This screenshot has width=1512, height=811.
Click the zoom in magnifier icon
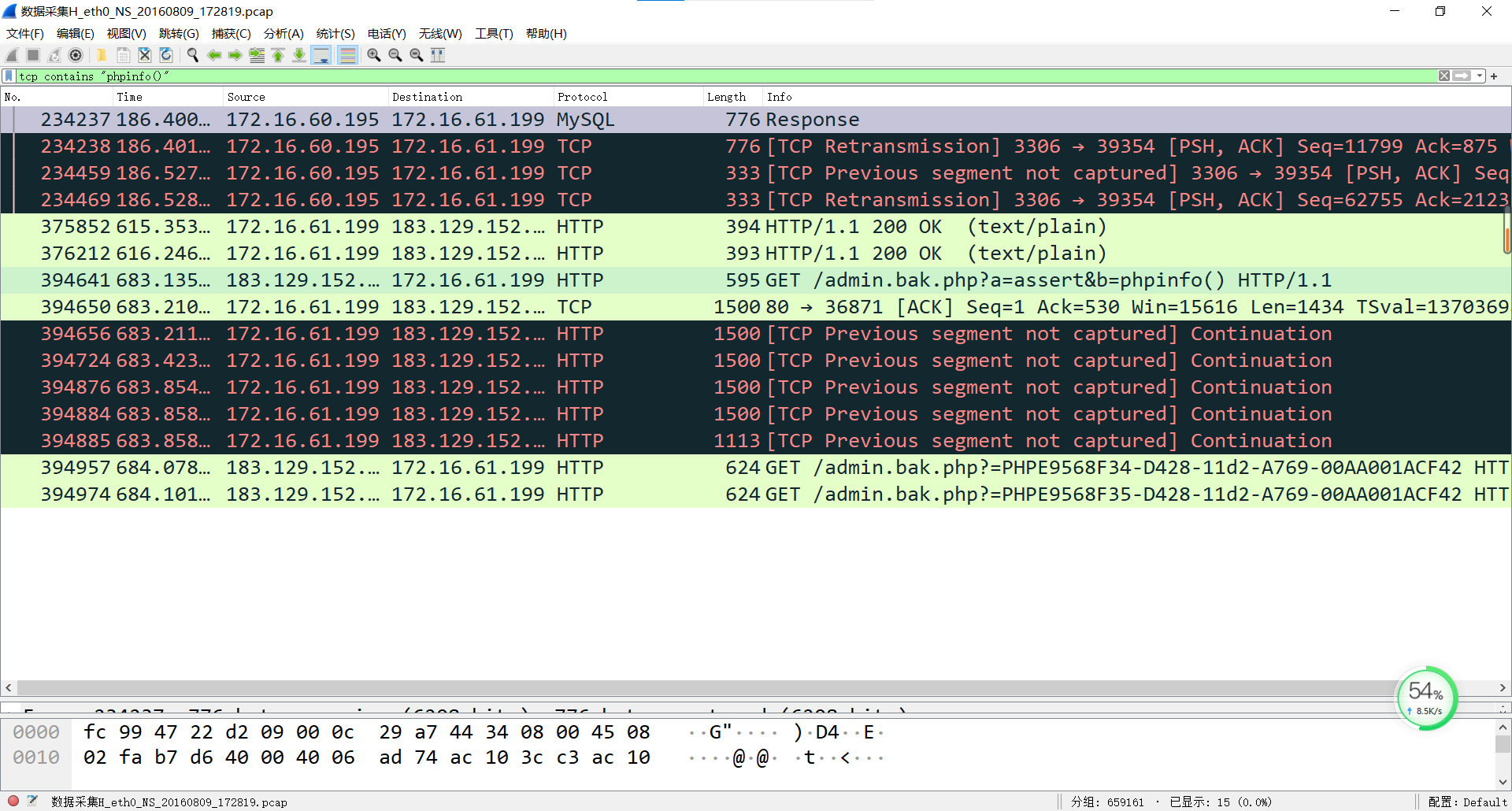[374, 55]
